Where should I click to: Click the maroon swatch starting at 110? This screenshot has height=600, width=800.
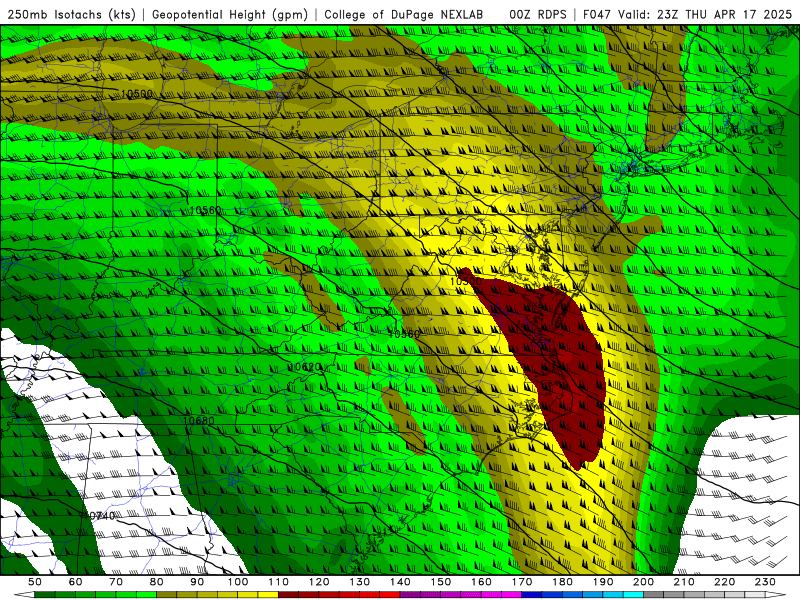click(x=288, y=595)
